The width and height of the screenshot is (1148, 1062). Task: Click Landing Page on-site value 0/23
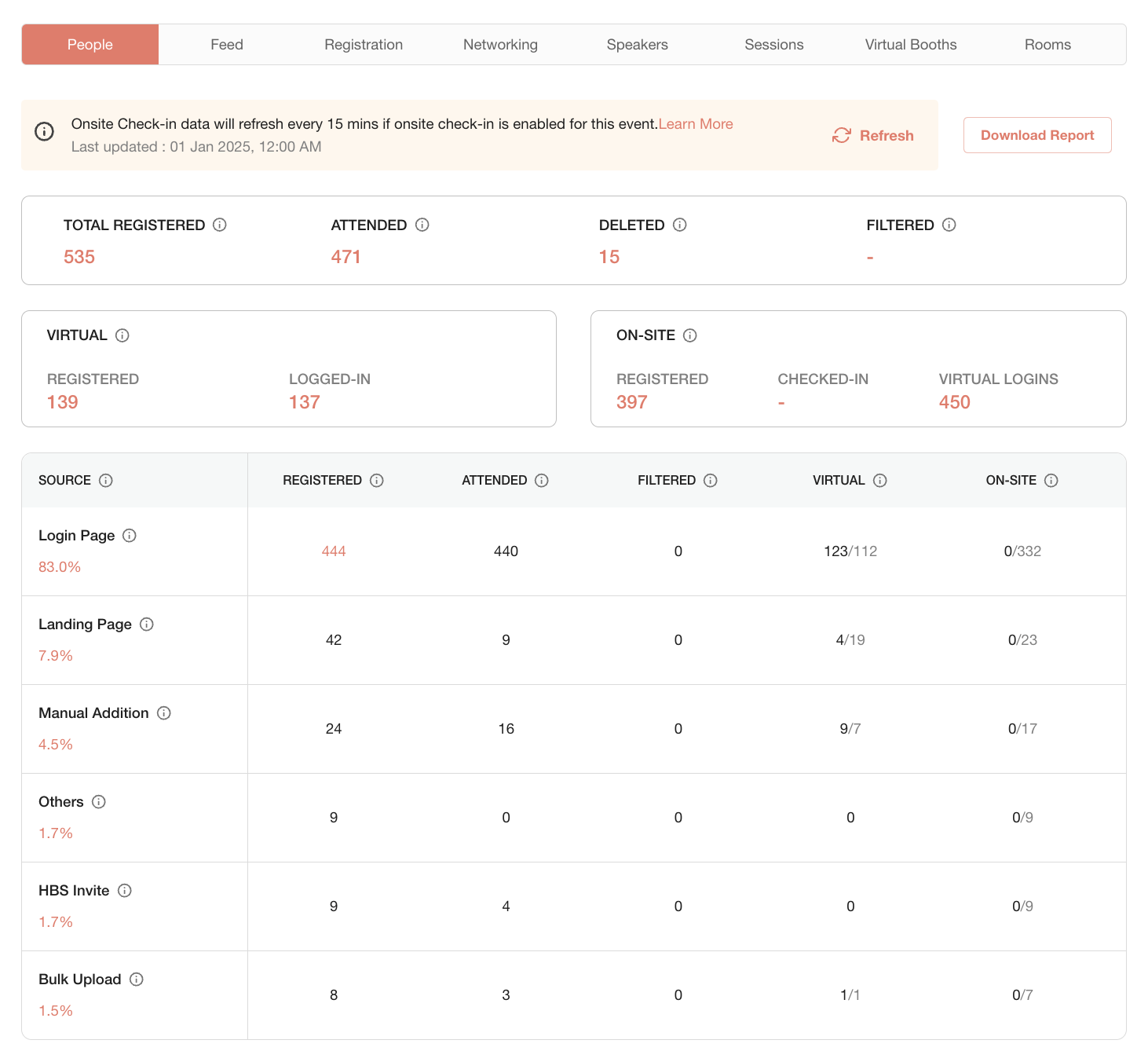[x=1022, y=640]
